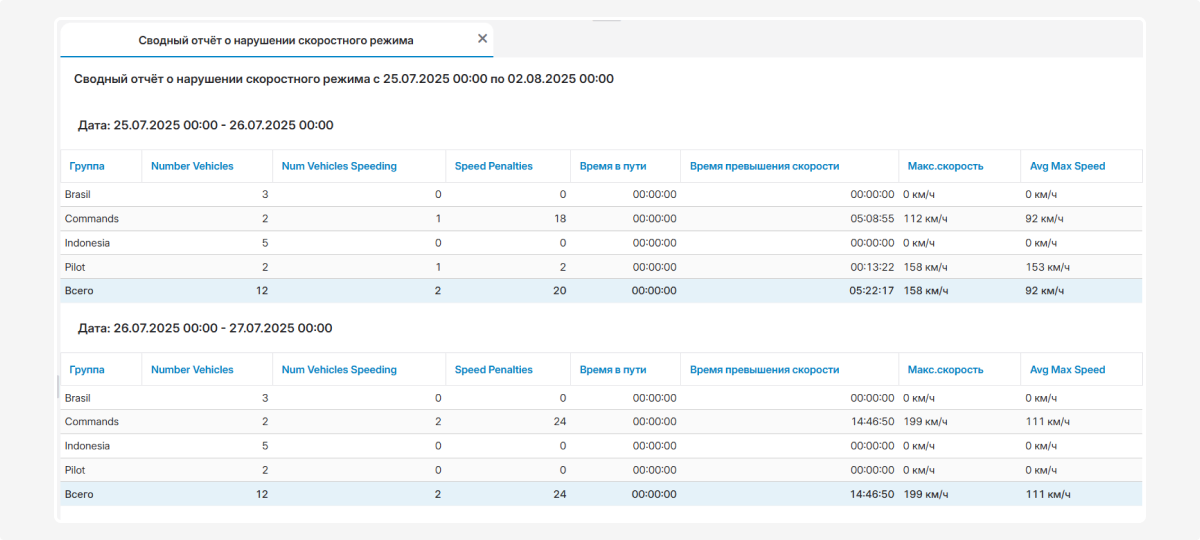1200x540 pixels.
Task: Sort first table by Группа column
Action: (87, 166)
